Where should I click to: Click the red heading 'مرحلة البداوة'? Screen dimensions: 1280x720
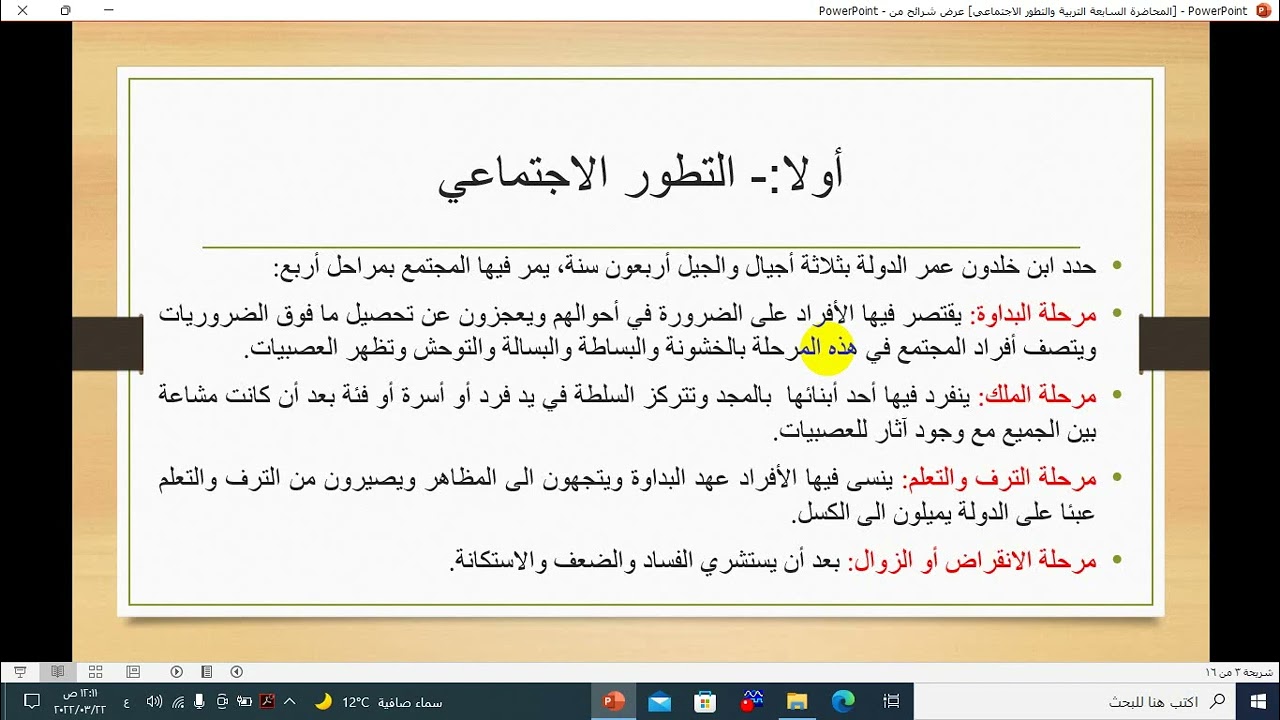1037,315
